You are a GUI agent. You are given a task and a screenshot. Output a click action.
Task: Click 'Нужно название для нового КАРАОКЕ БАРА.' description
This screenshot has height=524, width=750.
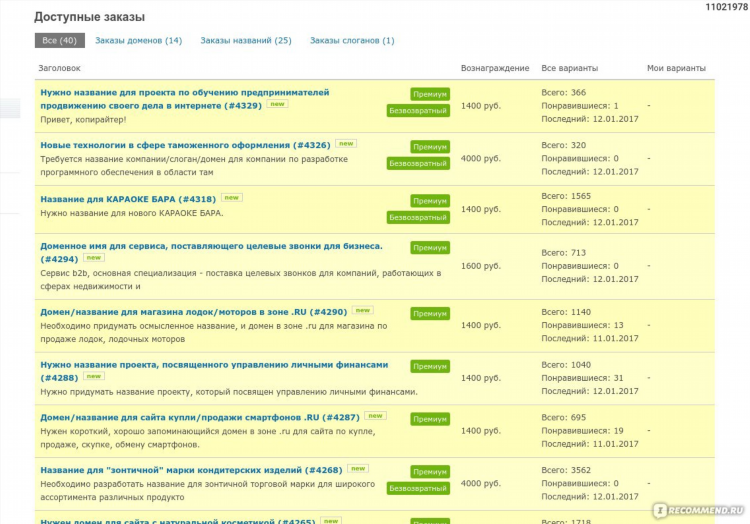132,213
